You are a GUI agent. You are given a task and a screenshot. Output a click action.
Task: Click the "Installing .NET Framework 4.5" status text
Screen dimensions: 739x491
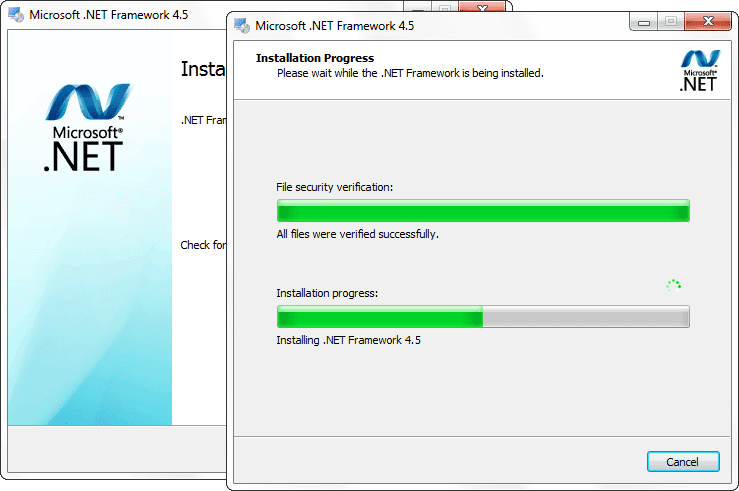click(348, 340)
